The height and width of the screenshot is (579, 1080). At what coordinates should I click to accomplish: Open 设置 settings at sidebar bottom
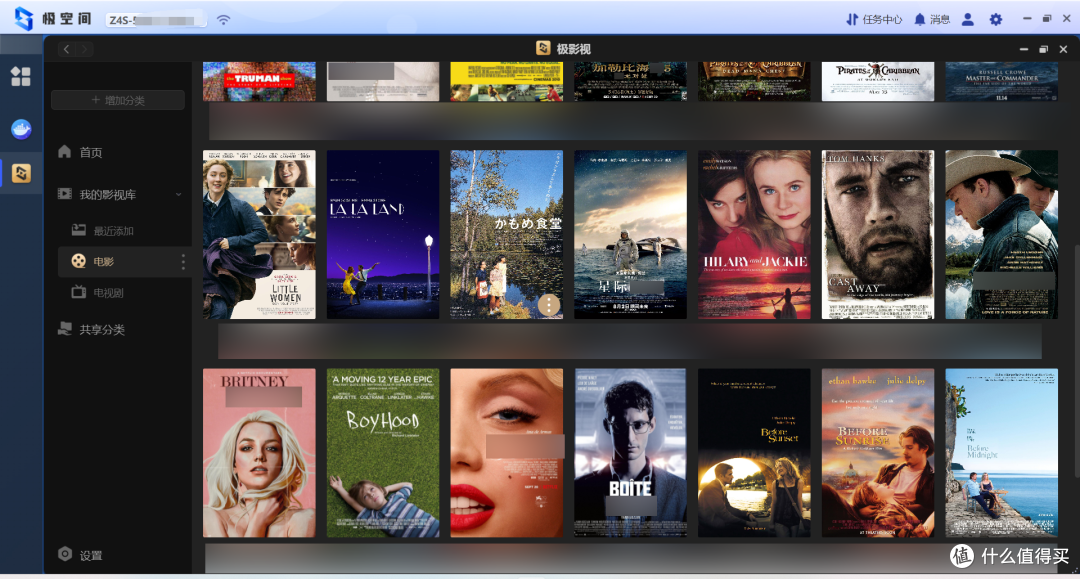tap(81, 555)
